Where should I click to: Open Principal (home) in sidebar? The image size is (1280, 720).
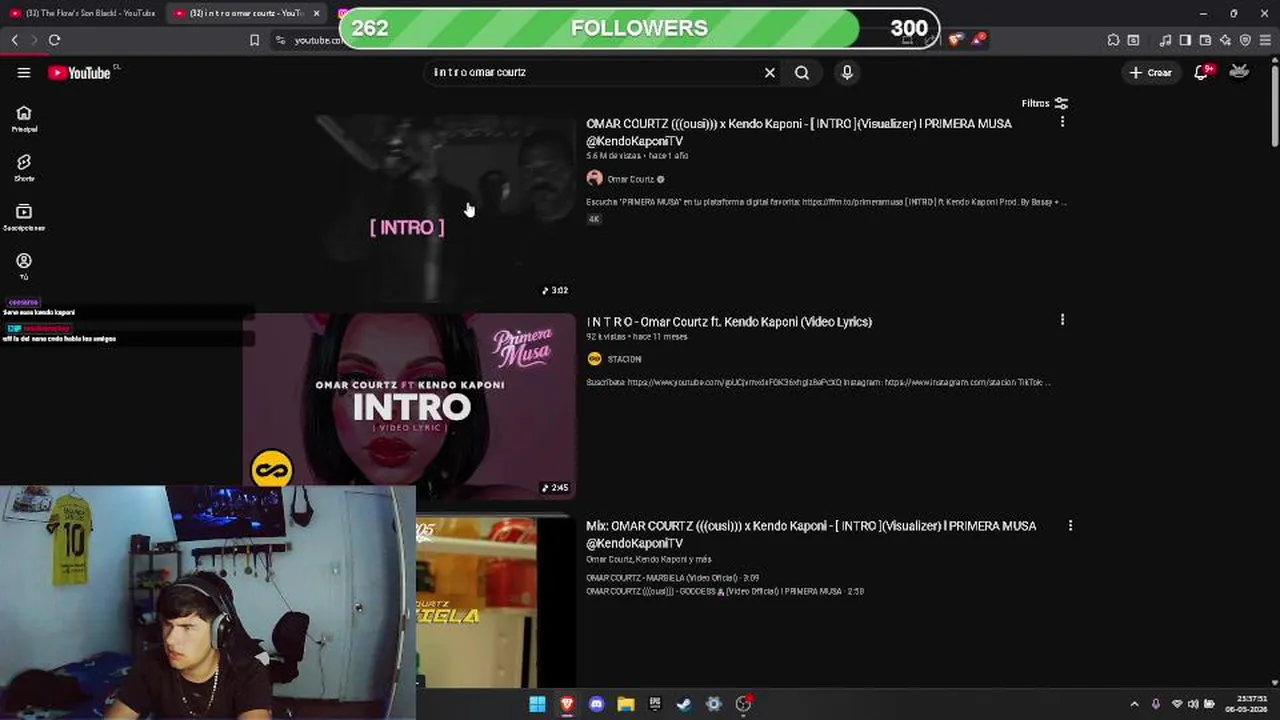(24, 119)
